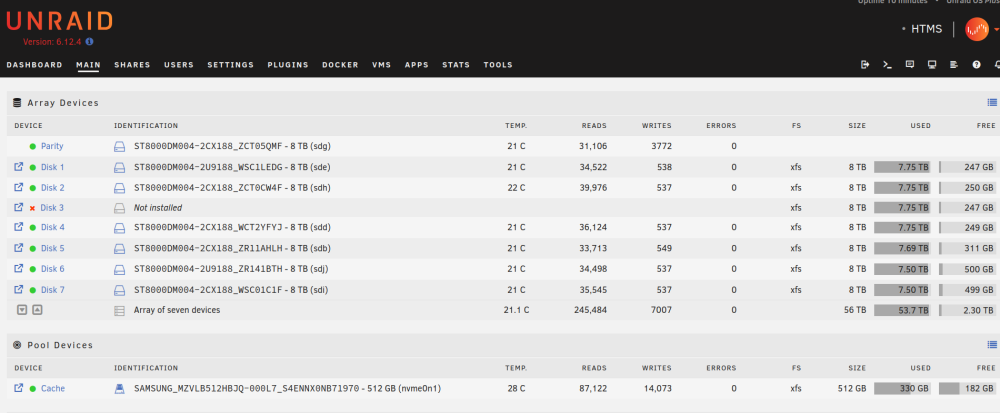The width and height of the screenshot is (1000, 413).
Task: Click the Pool Devices section heading
Action: pos(60,345)
